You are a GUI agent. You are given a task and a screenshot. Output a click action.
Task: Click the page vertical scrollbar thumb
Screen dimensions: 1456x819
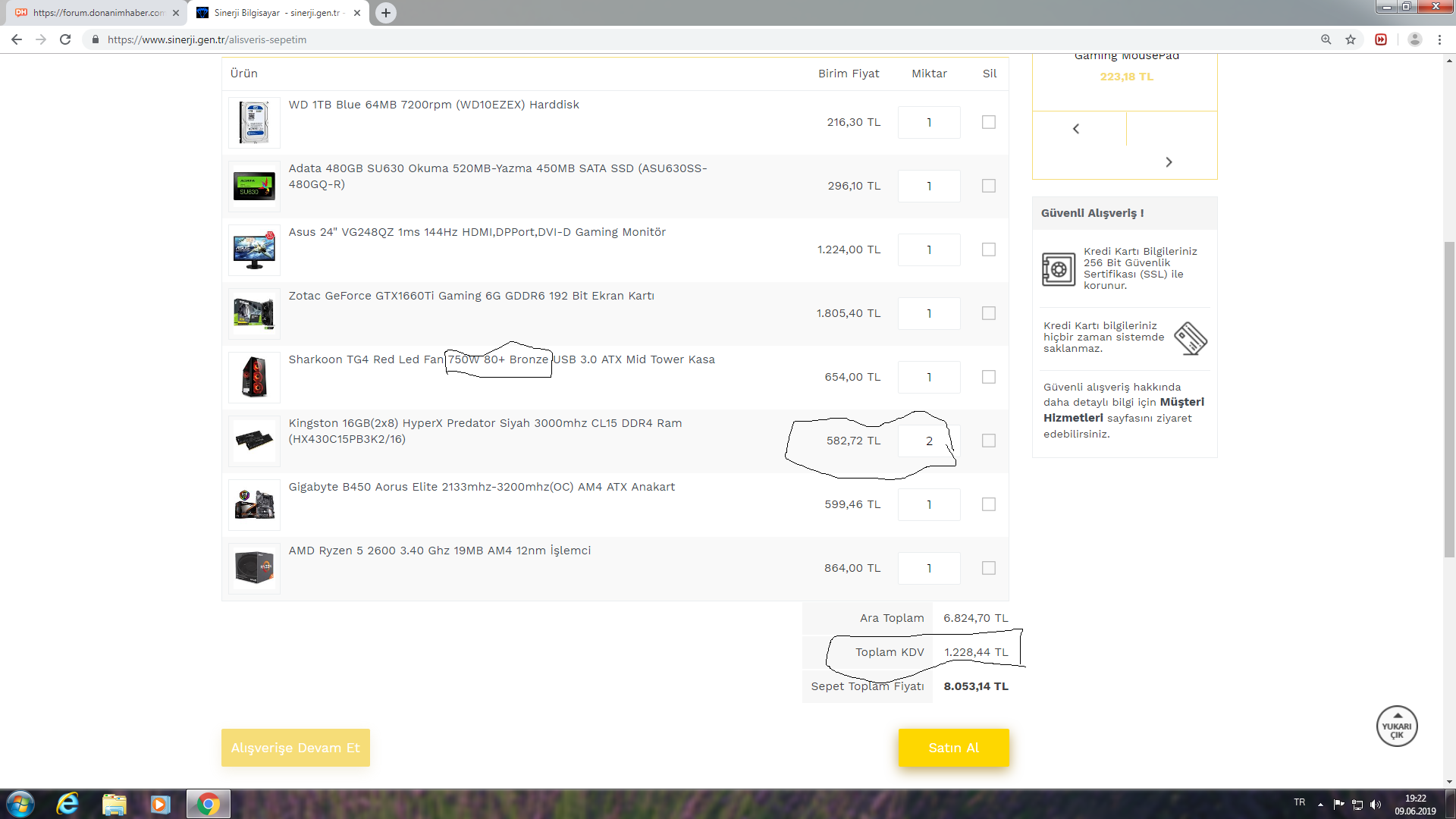coord(1449,400)
